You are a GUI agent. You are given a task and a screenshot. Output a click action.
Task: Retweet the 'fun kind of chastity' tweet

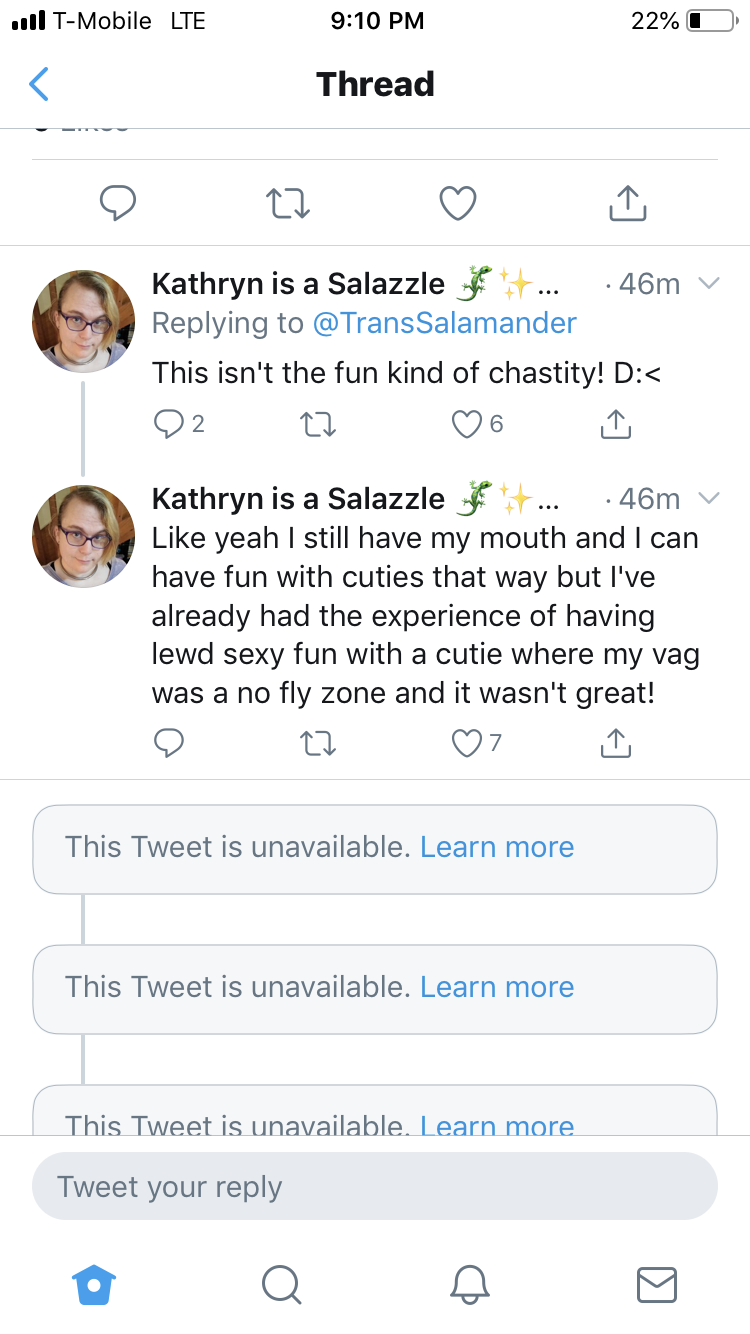coord(318,425)
